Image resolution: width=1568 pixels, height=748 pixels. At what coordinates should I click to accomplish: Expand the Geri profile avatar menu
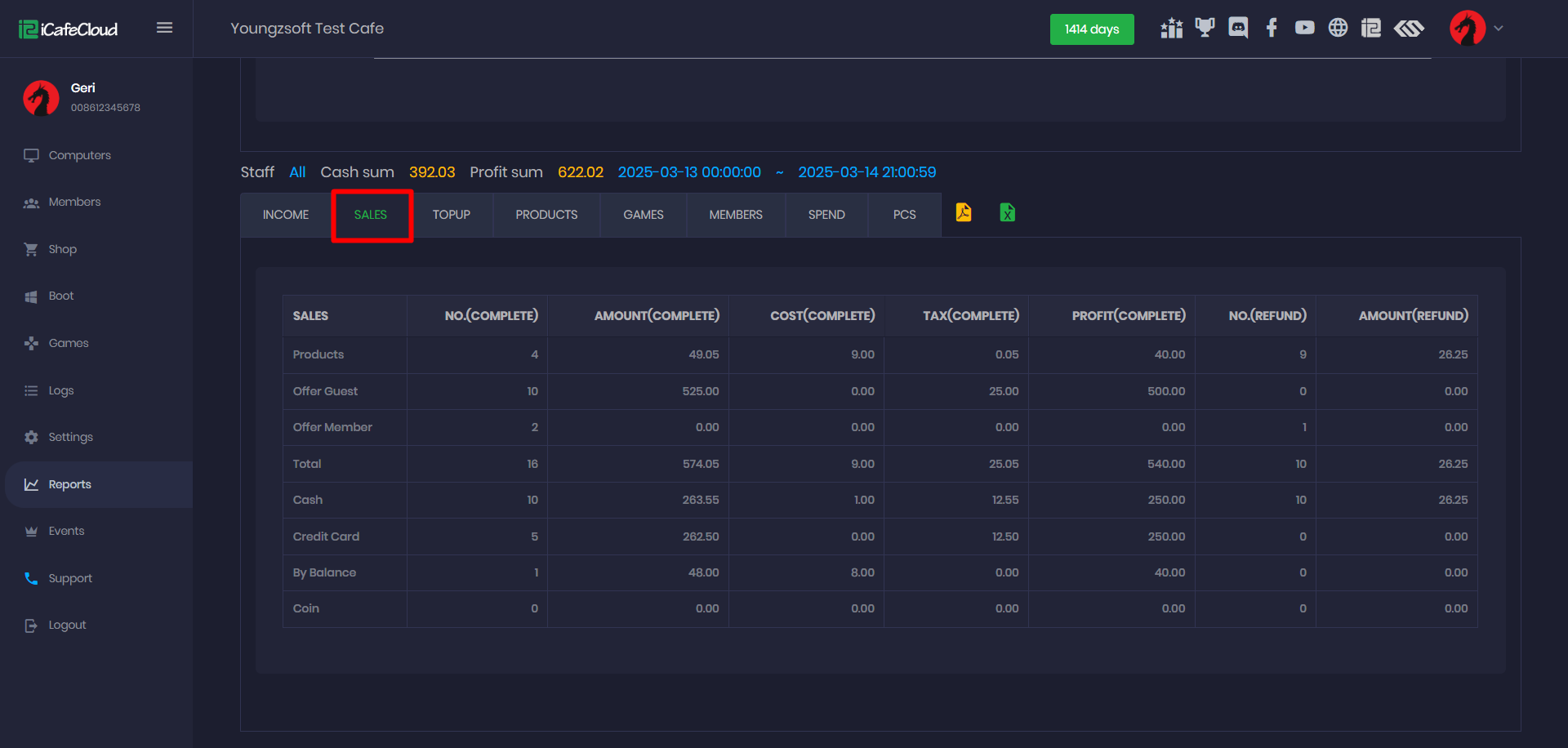pyautogui.click(x=40, y=98)
